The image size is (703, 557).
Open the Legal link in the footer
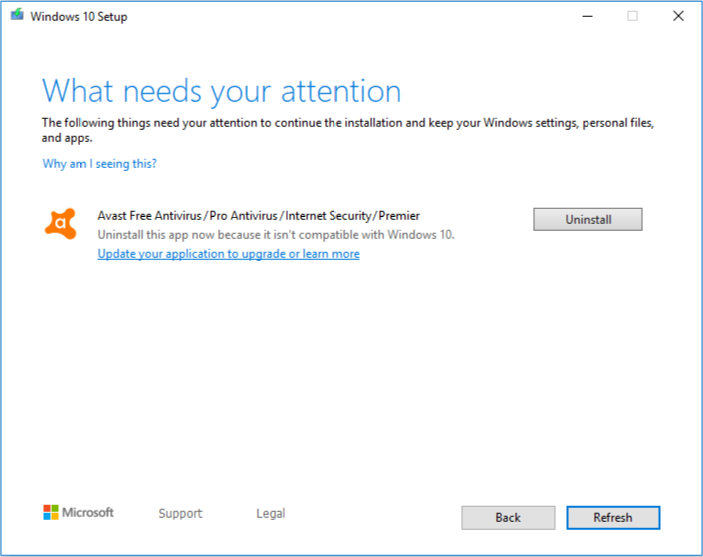click(x=270, y=513)
